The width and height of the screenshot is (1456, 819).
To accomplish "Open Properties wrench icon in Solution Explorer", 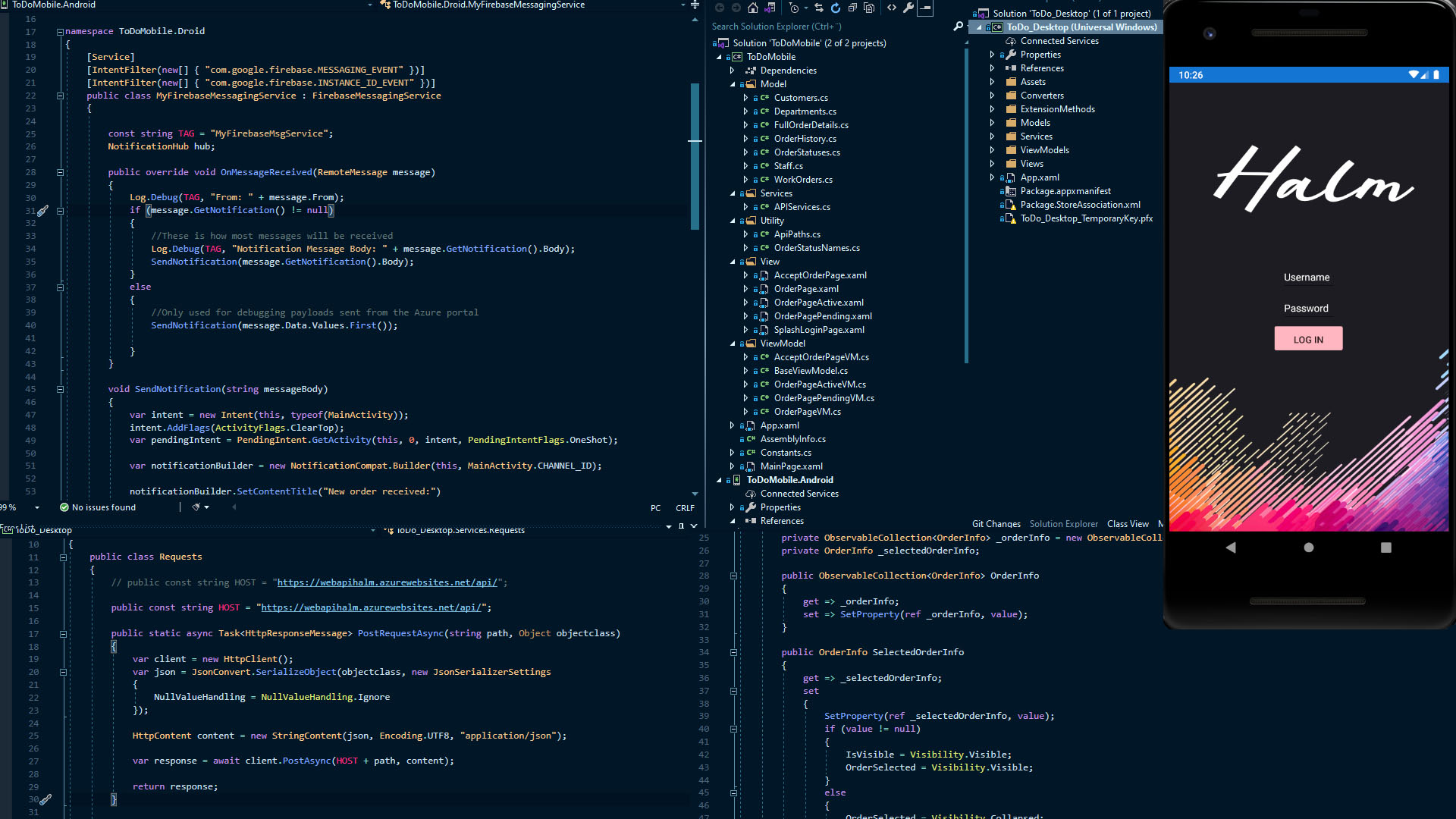I will (908, 8).
